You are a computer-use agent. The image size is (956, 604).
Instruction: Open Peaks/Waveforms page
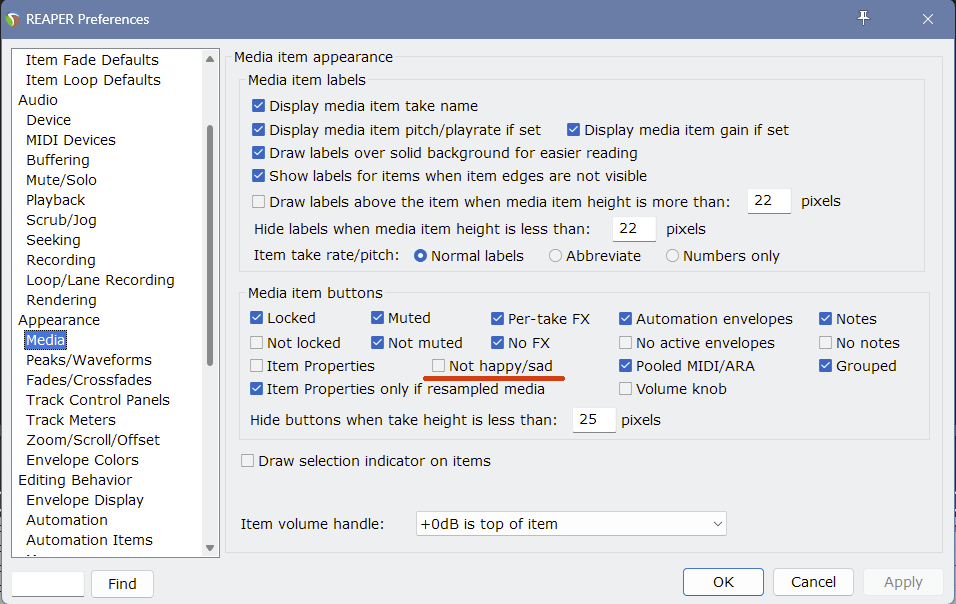(x=89, y=360)
